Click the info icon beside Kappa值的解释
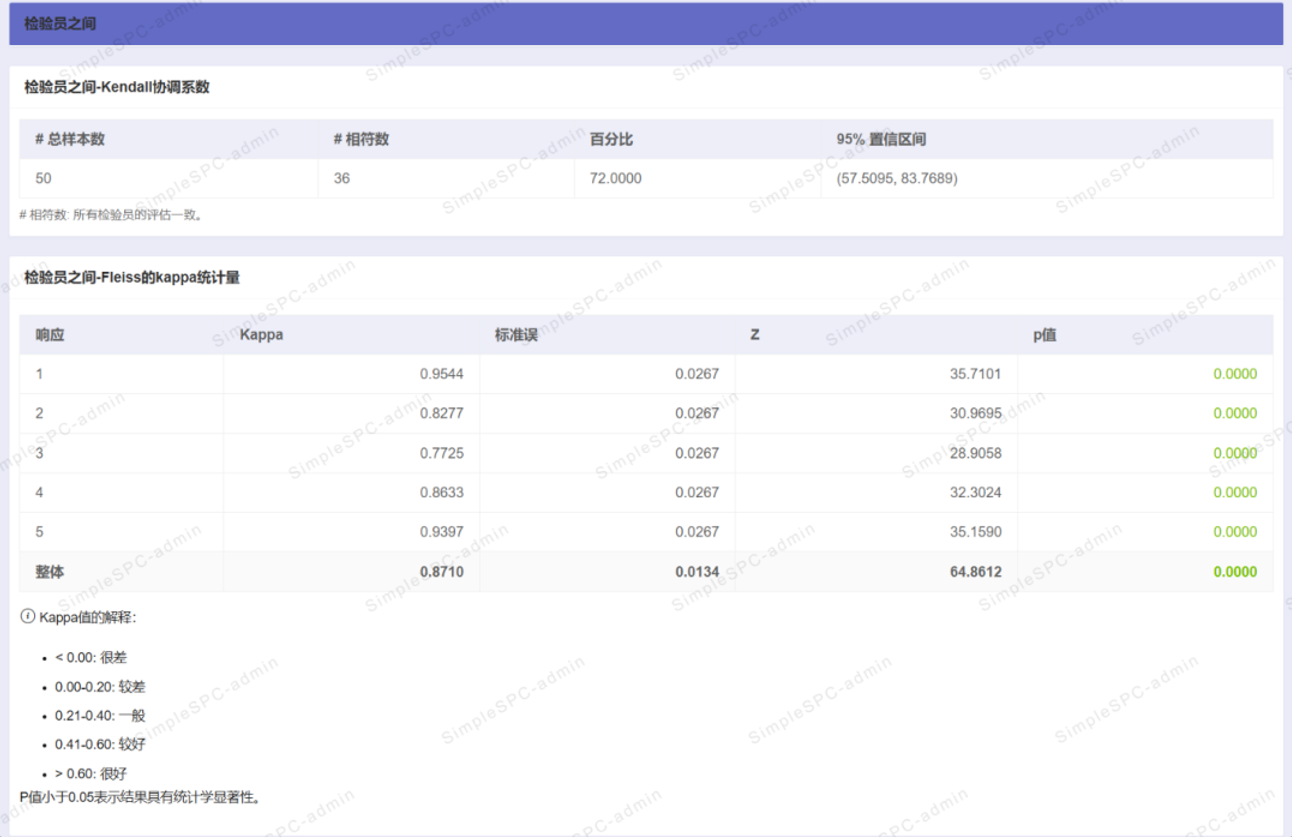Viewport: 1292px width, 837px height. 28,617
